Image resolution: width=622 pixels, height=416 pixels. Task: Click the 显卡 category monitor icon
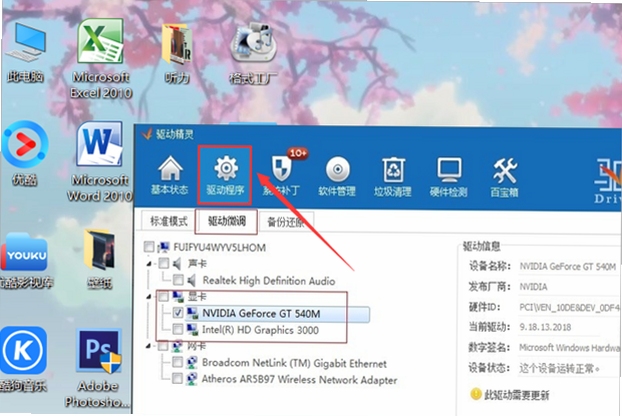pyautogui.click(x=177, y=296)
